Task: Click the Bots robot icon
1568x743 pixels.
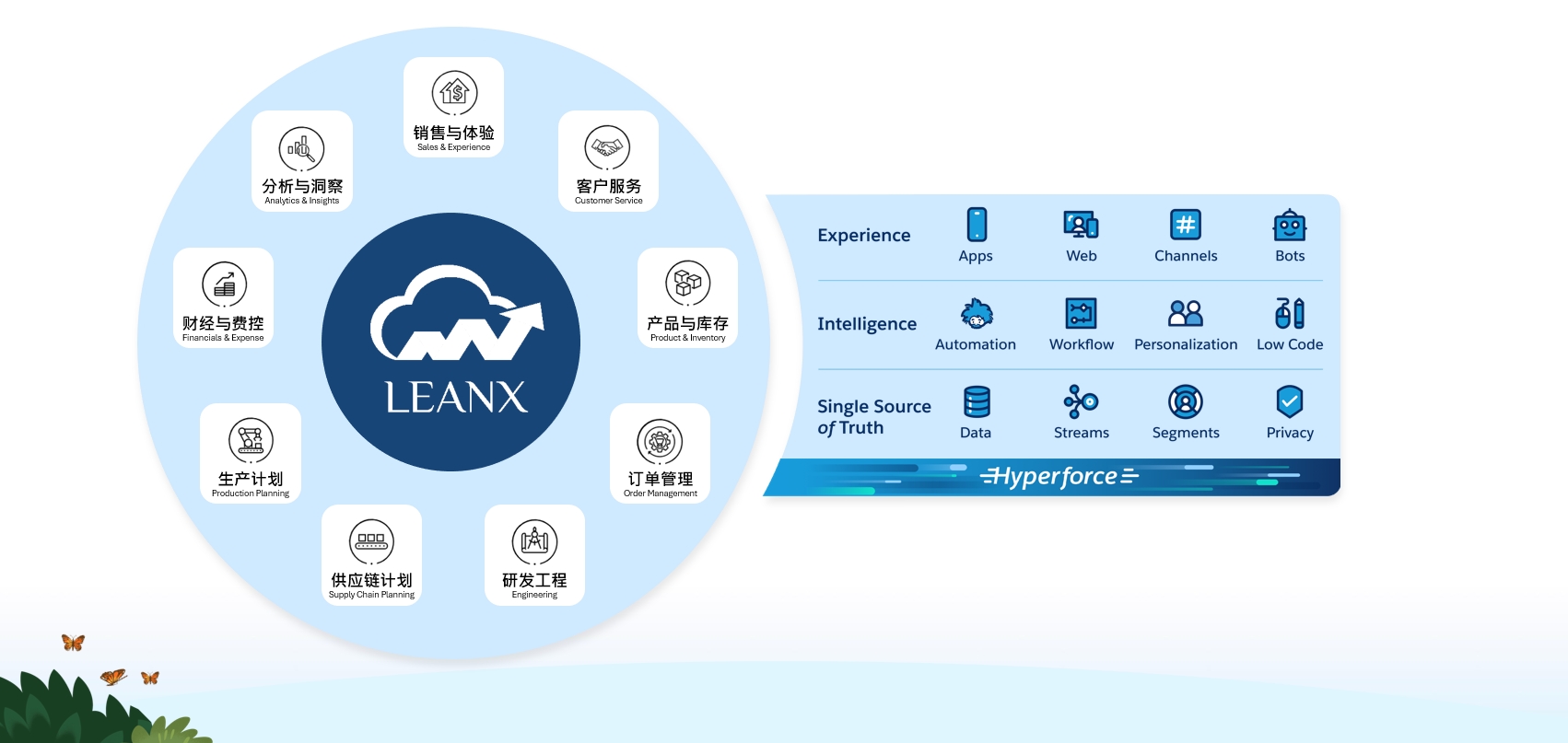Action: point(1290,225)
